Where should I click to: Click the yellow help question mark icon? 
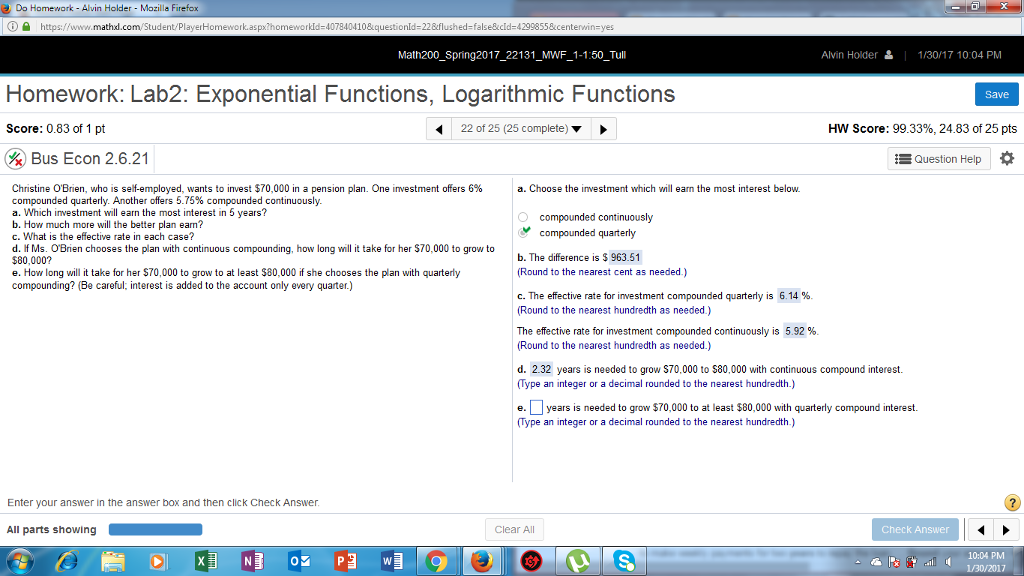click(x=1009, y=502)
